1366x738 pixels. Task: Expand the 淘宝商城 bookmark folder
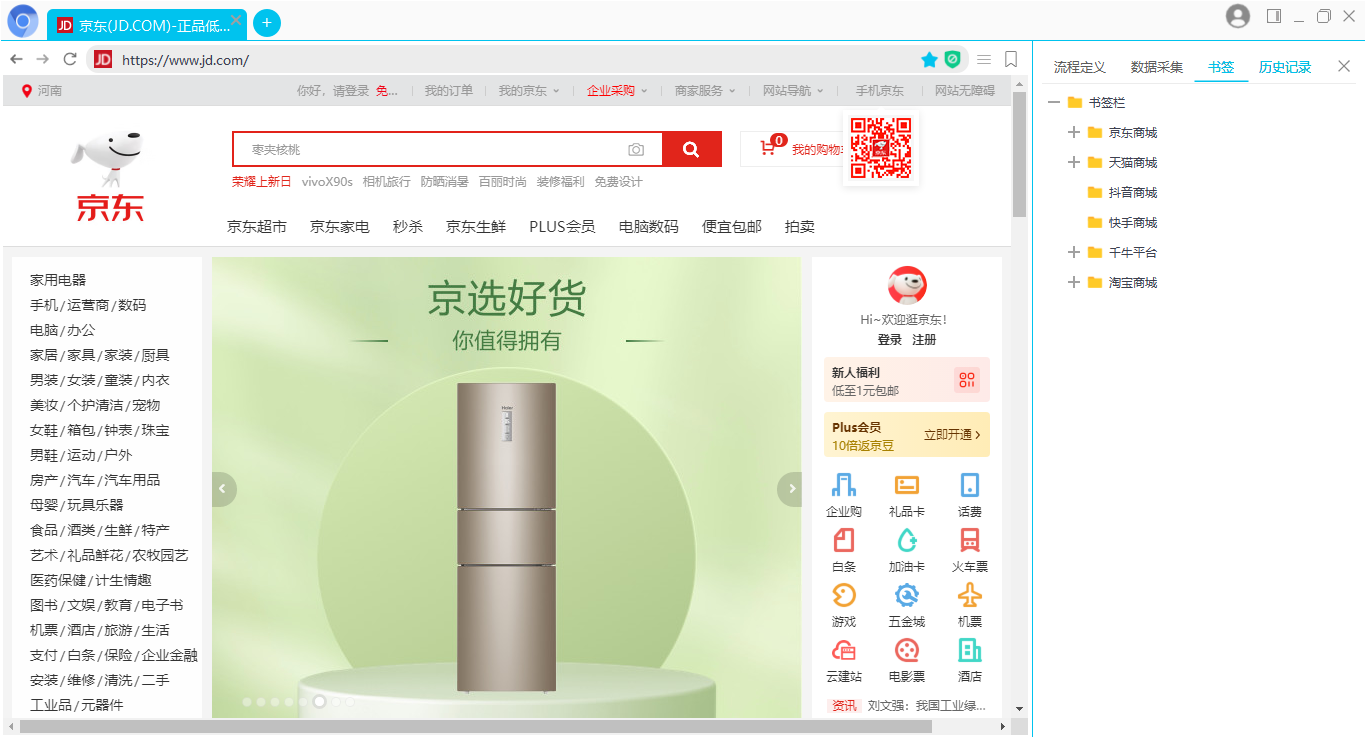[x=1074, y=282]
